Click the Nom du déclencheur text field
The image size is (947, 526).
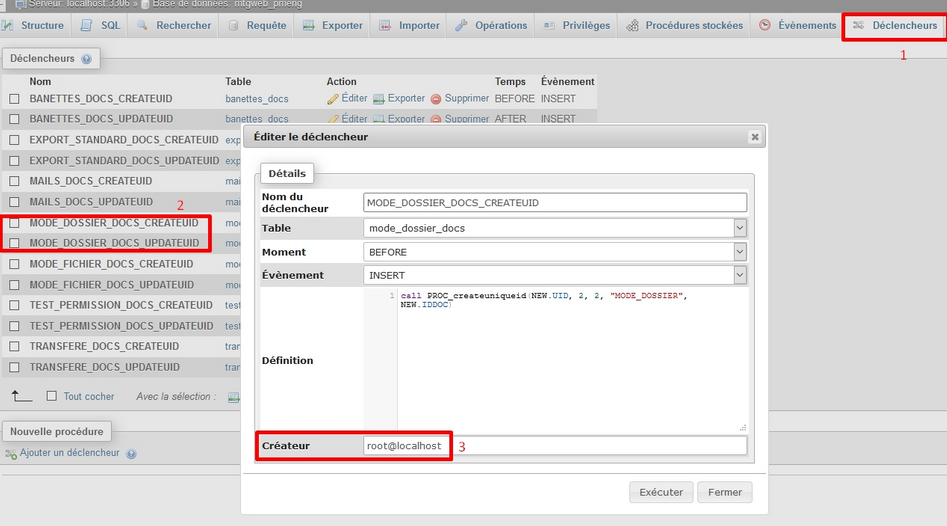tap(555, 202)
